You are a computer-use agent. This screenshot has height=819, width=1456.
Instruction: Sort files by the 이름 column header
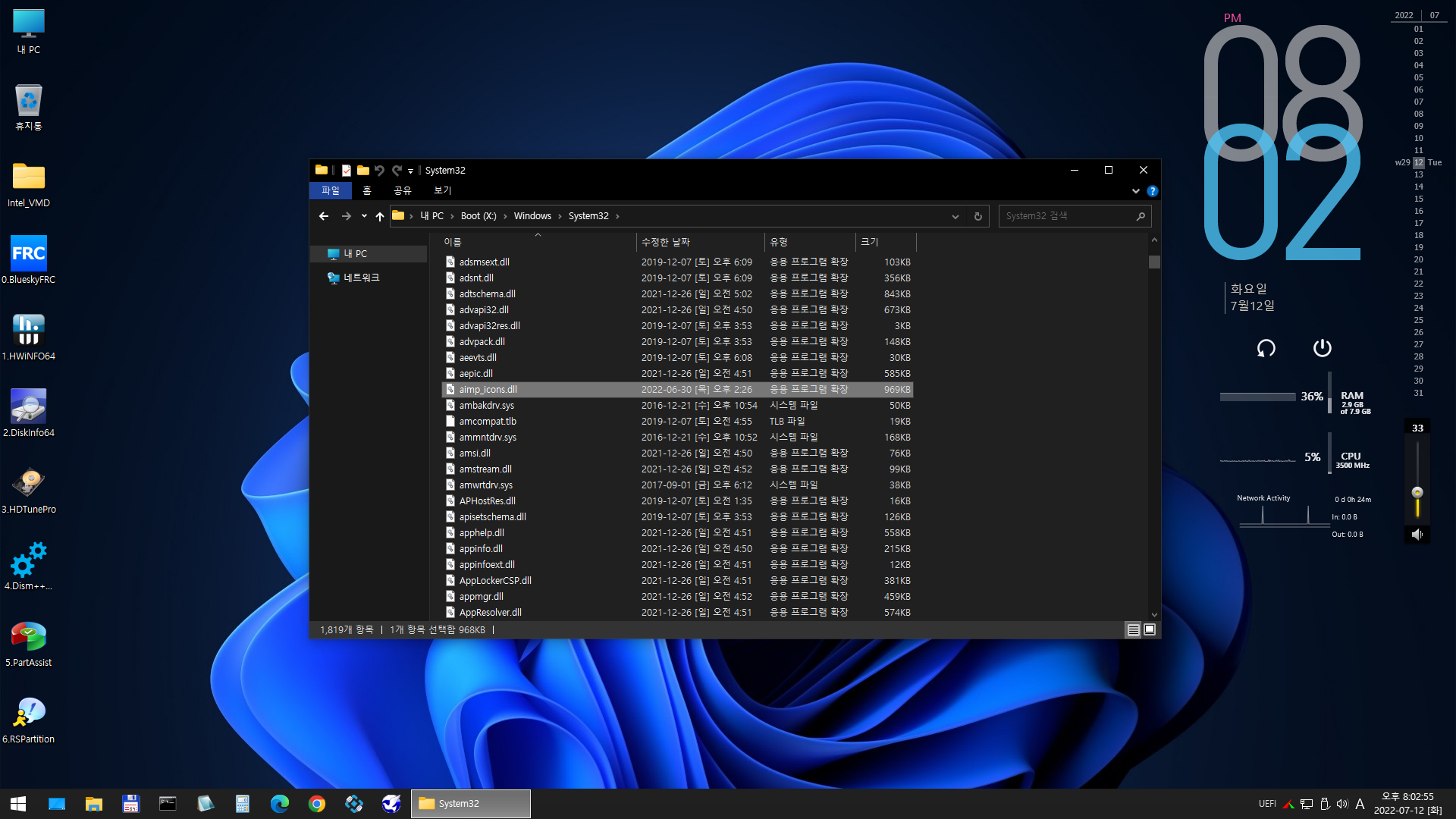[x=538, y=242]
